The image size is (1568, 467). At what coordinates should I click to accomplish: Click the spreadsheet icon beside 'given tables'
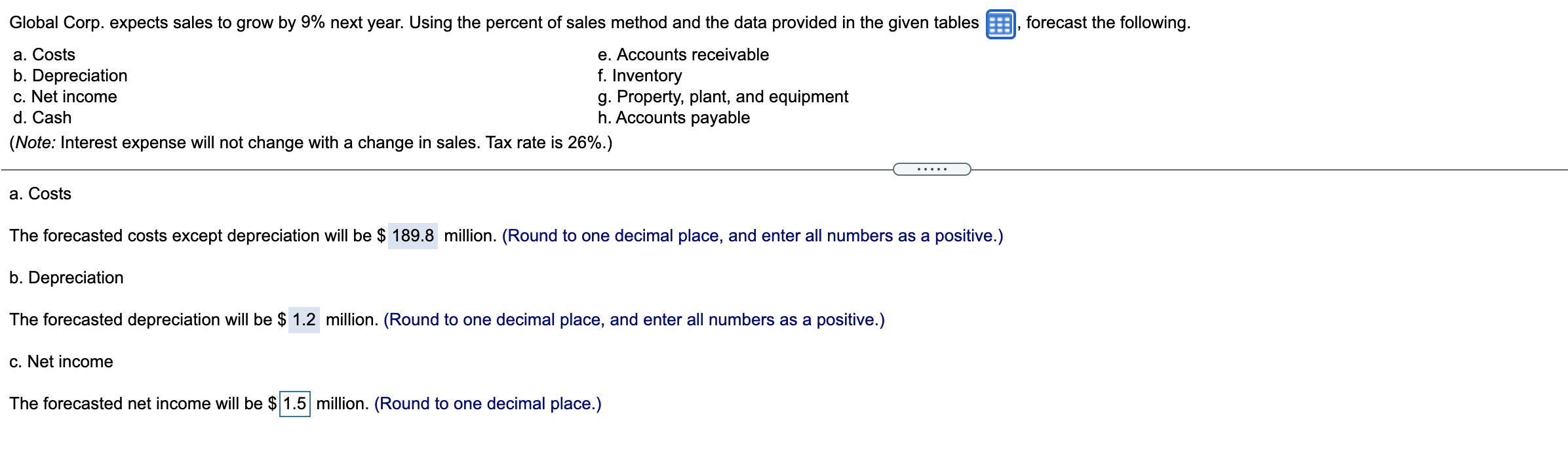(x=999, y=22)
